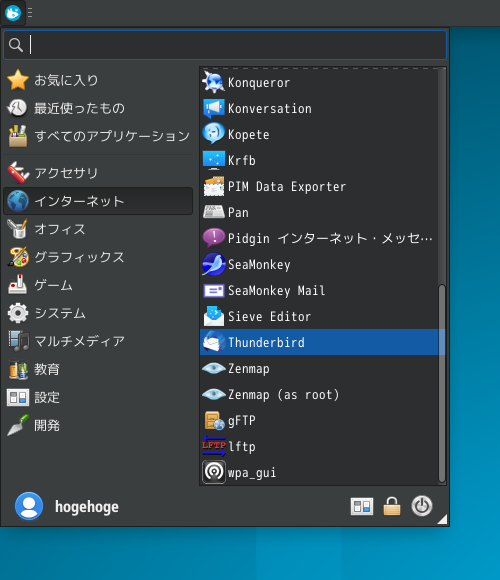Select the インターネット category
500x580 pixels.
click(x=98, y=201)
